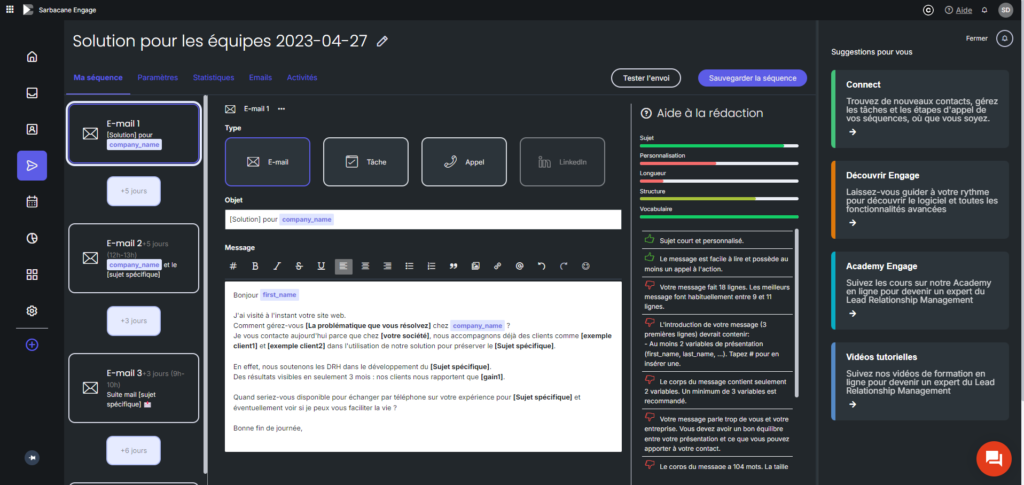Edit the +6 jours delay

pos(133,450)
